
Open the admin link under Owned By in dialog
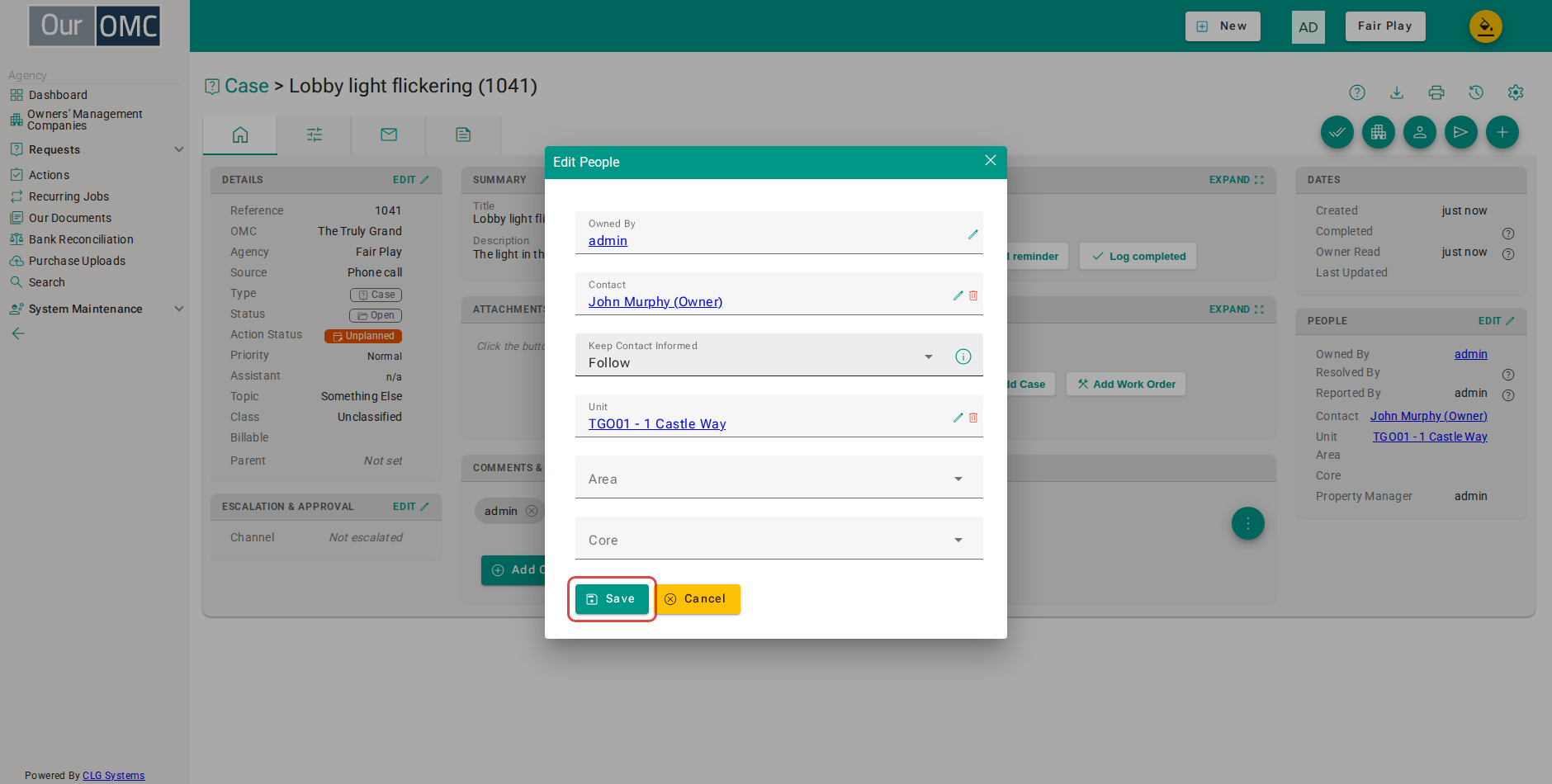(x=608, y=241)
